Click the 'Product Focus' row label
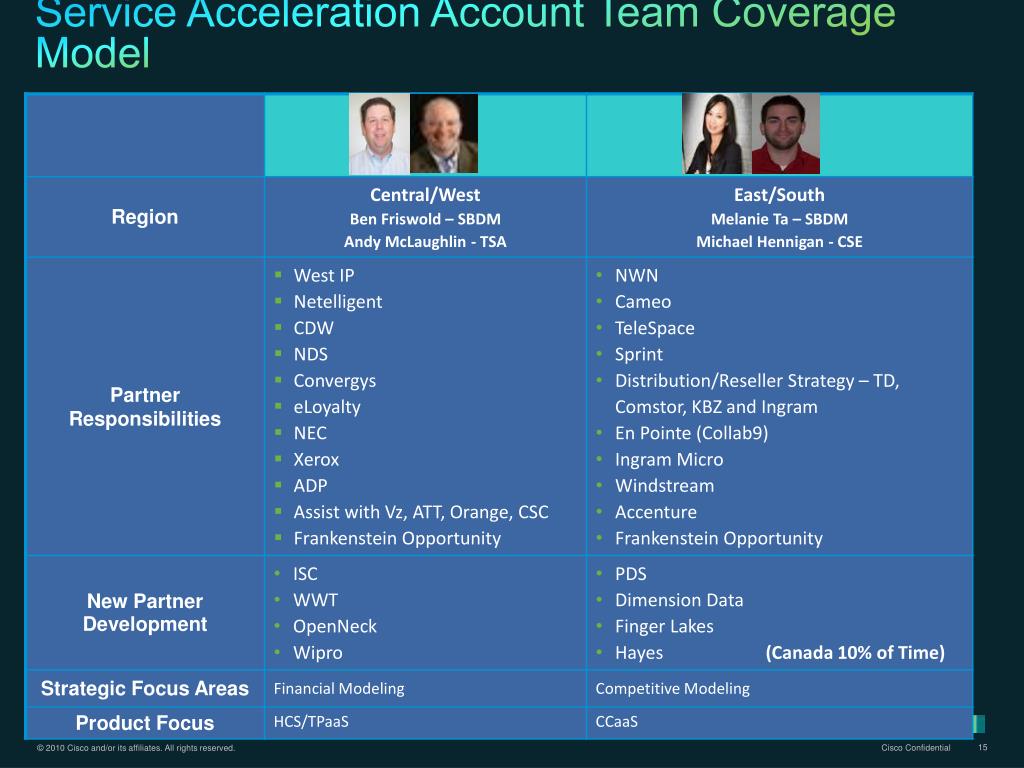Viewport: 1024px width, 768px height. pos(144,723)
